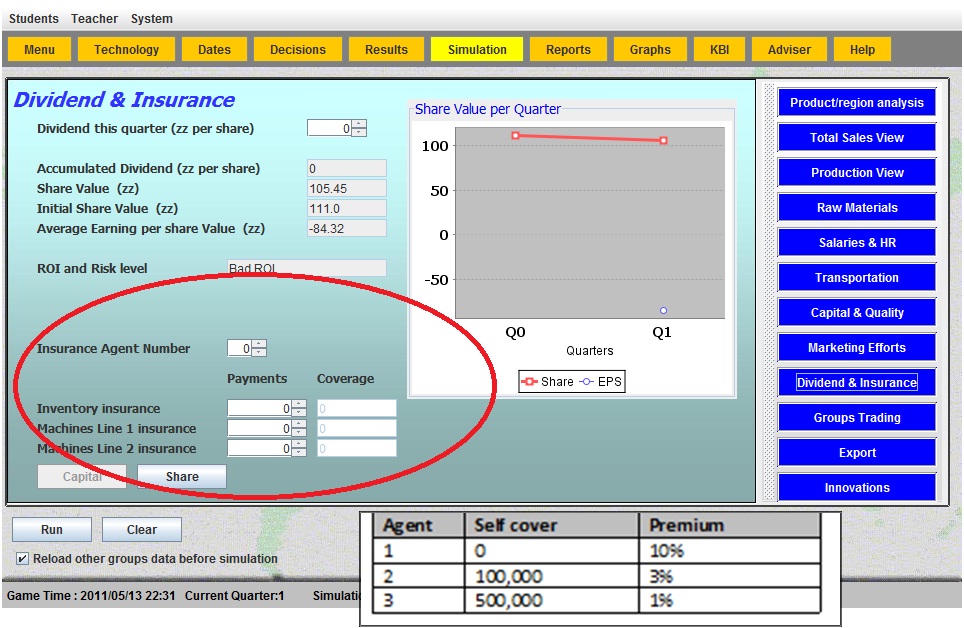Click the Run button
964x628 pixels.
52,530
